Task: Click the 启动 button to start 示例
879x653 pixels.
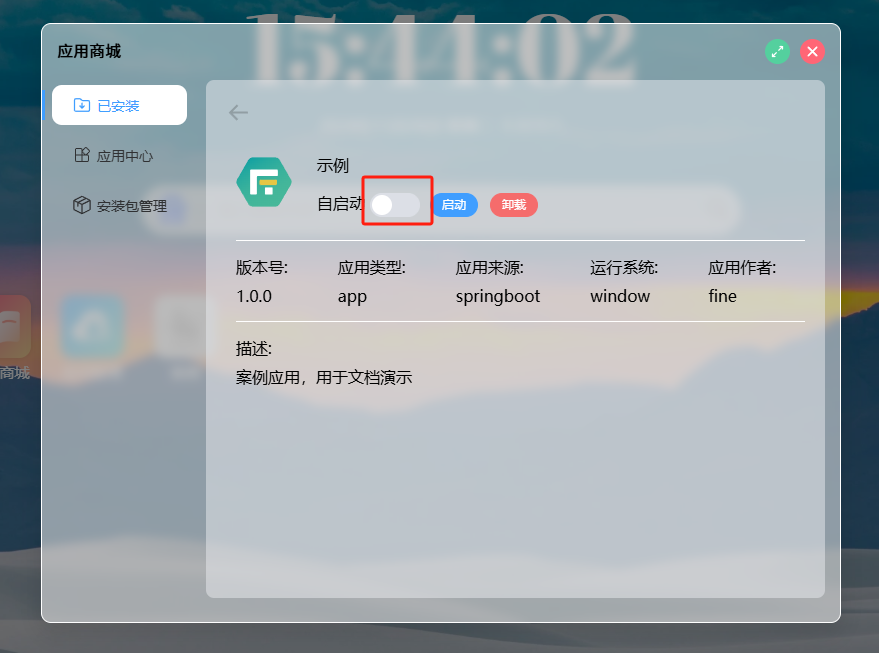Action: (455, 204)
